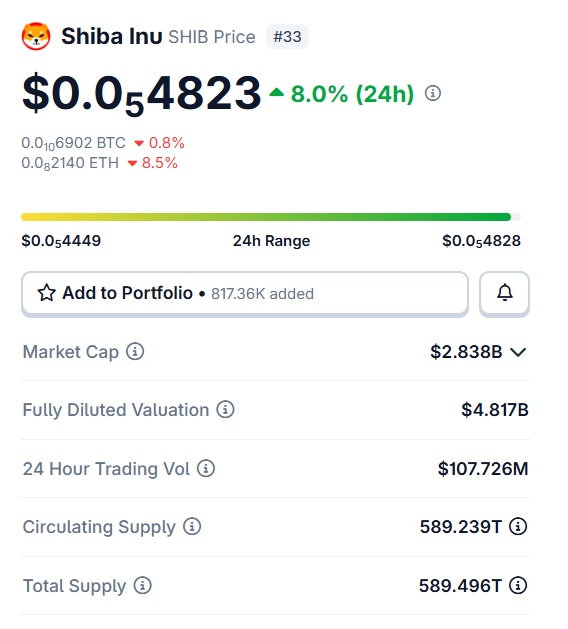Add Shiba Inu to Portfolio
Screen dimensions: 568x629
click(x=245, y=293)
